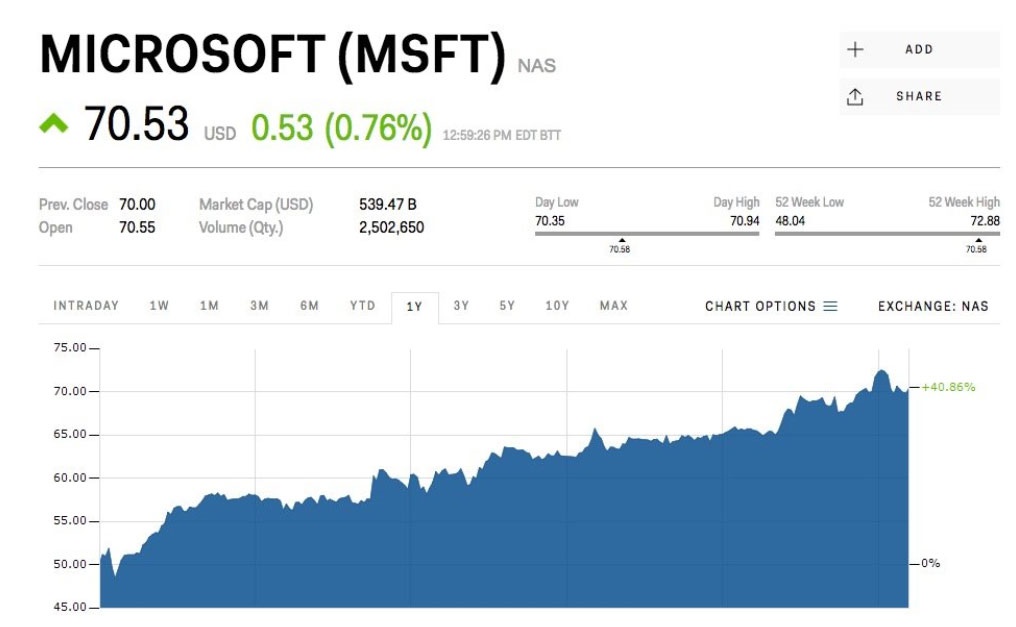Click the Exchange: NAS label
This screenshot has width=1016, height=627.
(932, 306)
